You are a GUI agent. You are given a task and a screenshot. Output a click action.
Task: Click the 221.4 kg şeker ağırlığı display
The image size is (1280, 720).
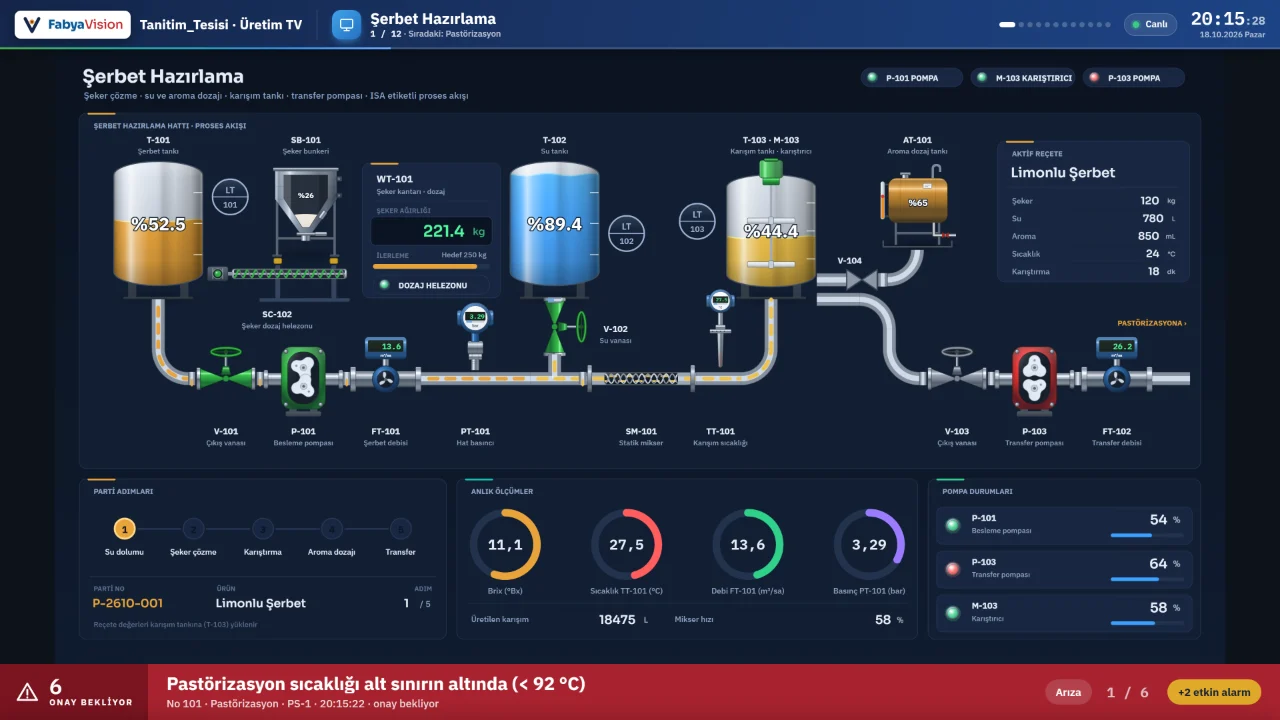click(x=432, y=231)
